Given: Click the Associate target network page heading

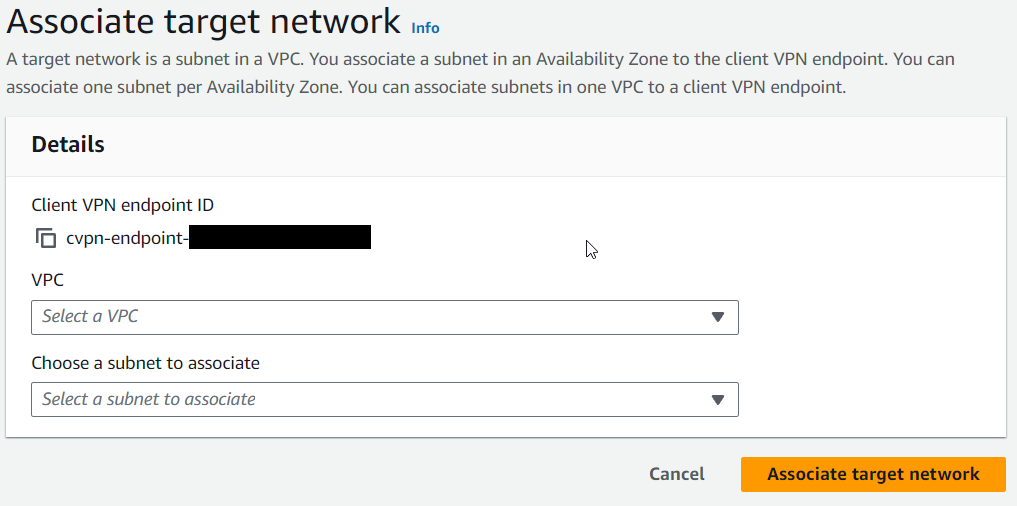Looking at the screenshot, I should pyautogui.click(x=203, y=21).
